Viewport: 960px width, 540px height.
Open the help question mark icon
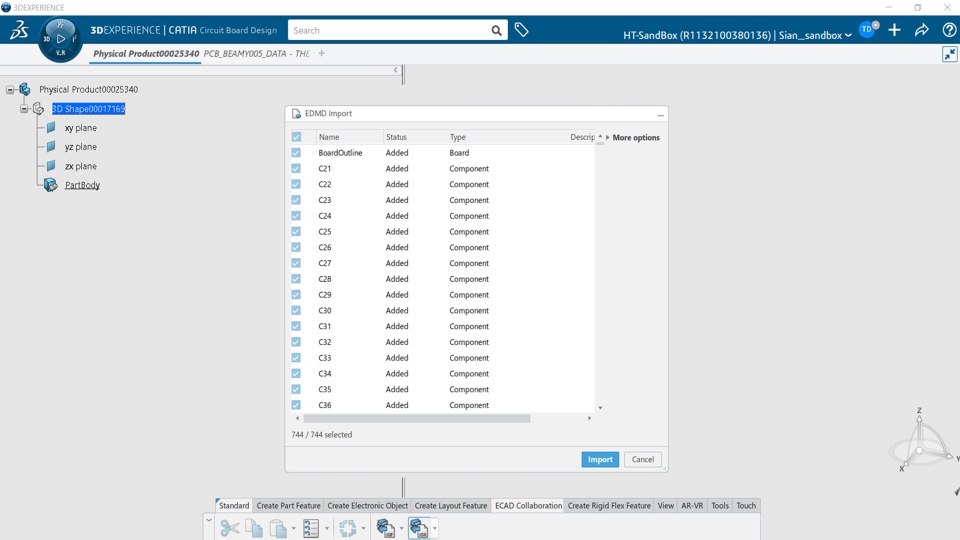[949, 29]
